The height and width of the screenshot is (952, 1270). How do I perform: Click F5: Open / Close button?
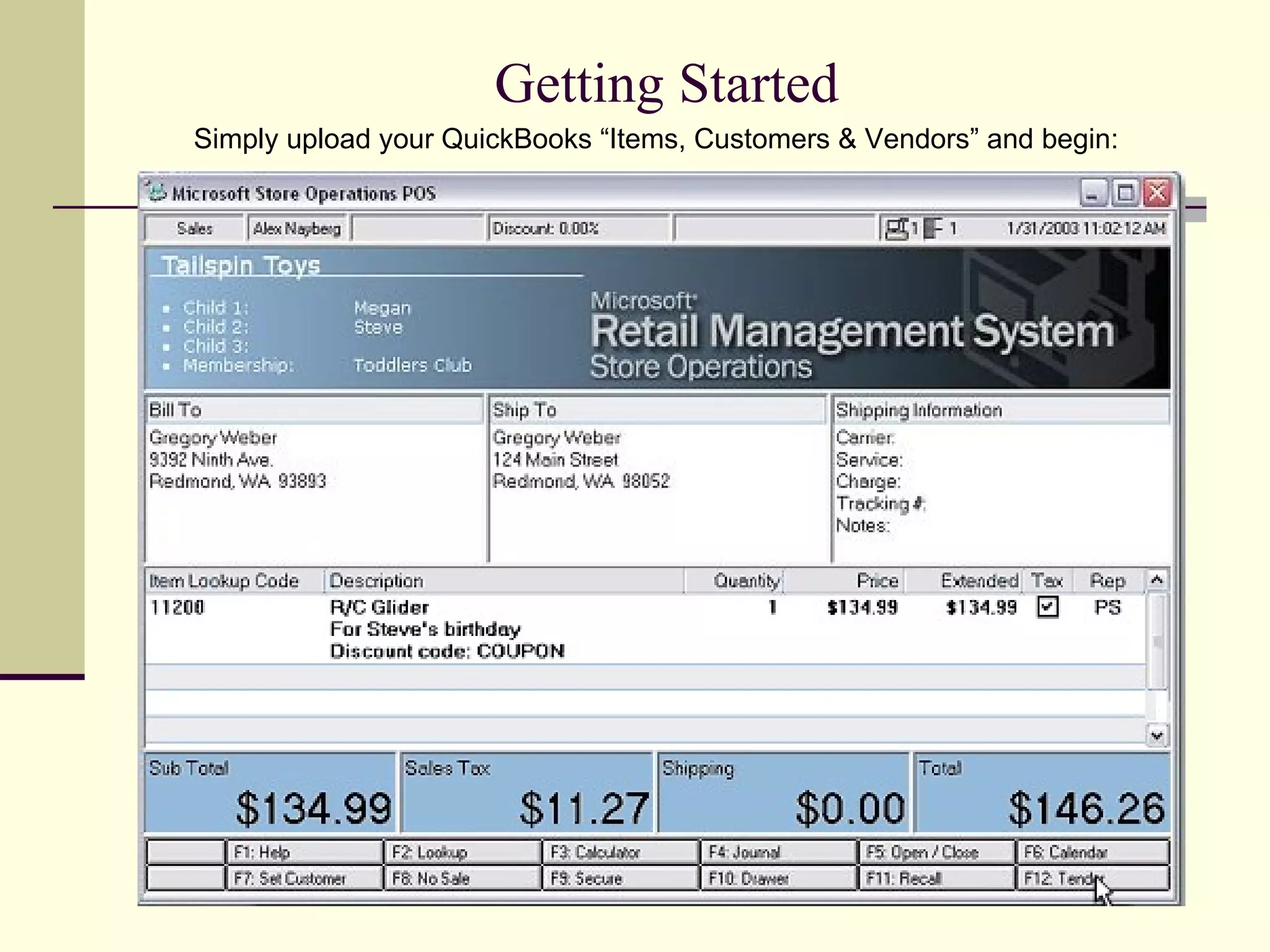937,852
